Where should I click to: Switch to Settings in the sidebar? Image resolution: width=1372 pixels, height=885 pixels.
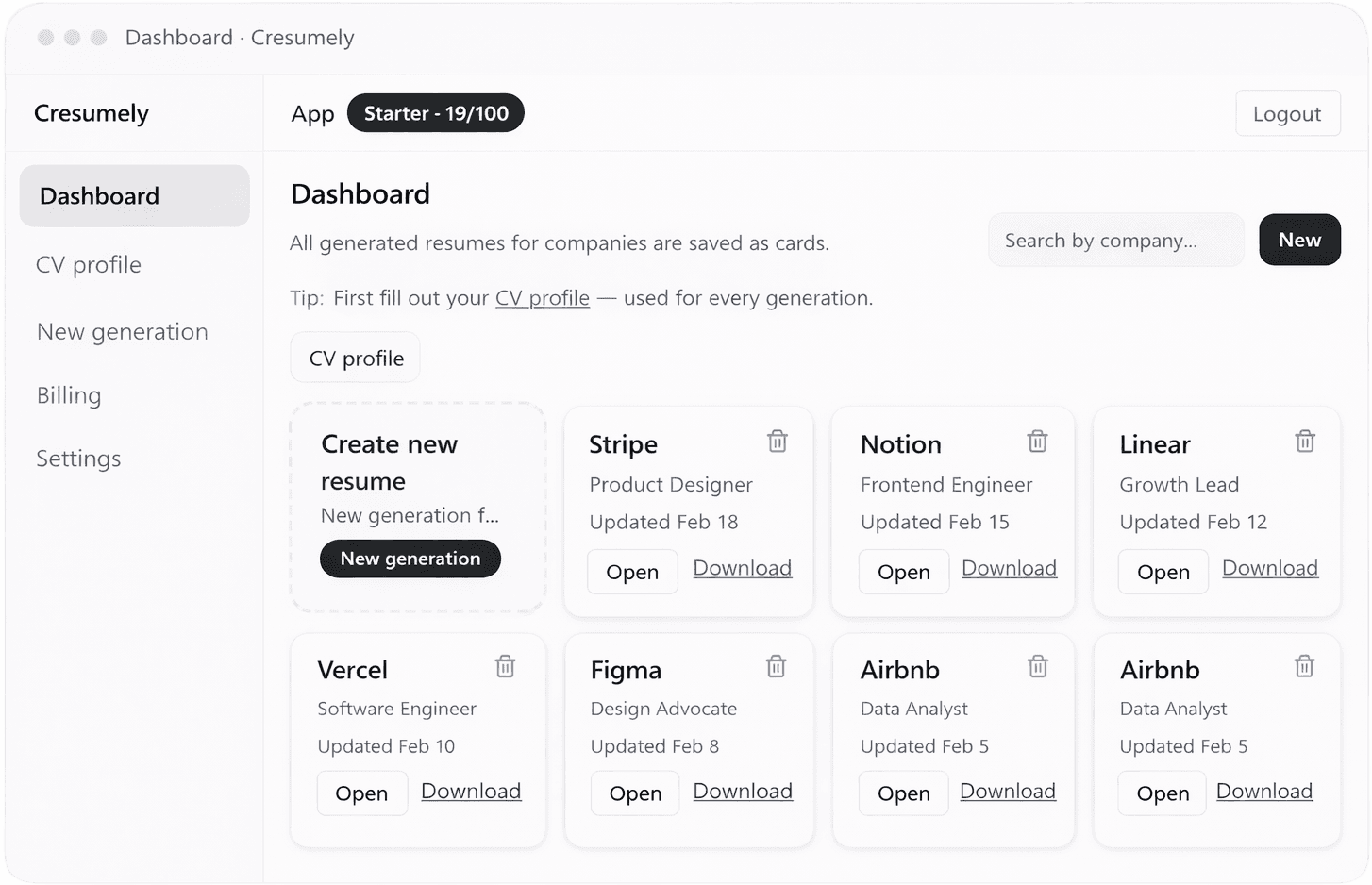click(x=78, y=459)
